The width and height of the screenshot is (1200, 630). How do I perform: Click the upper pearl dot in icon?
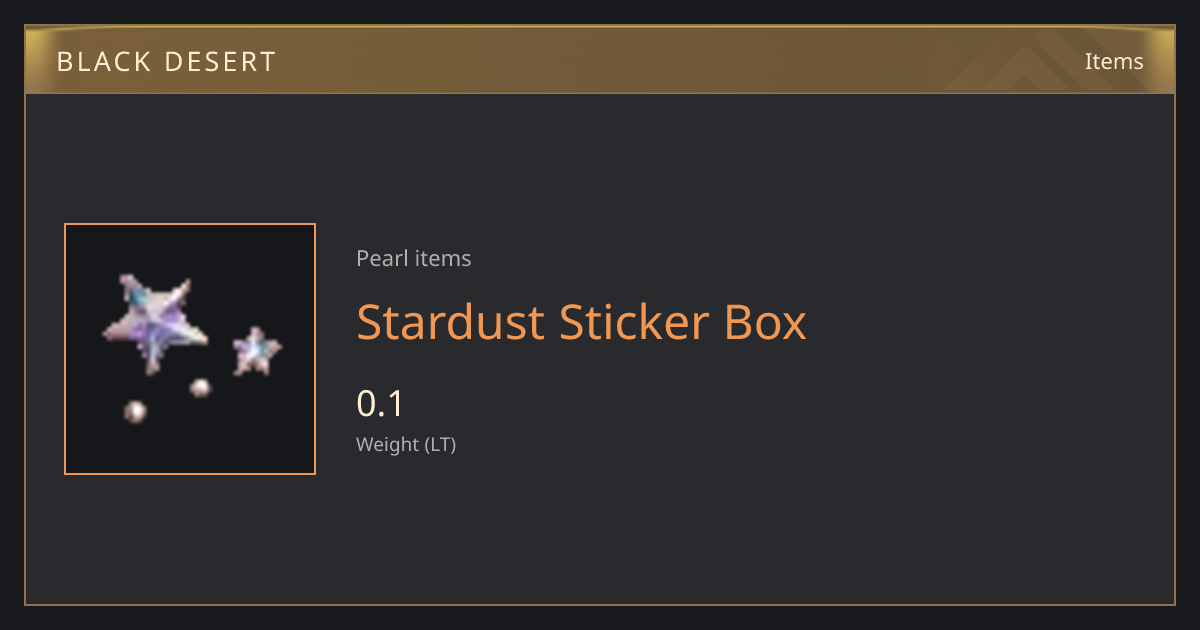click(201, 387)
